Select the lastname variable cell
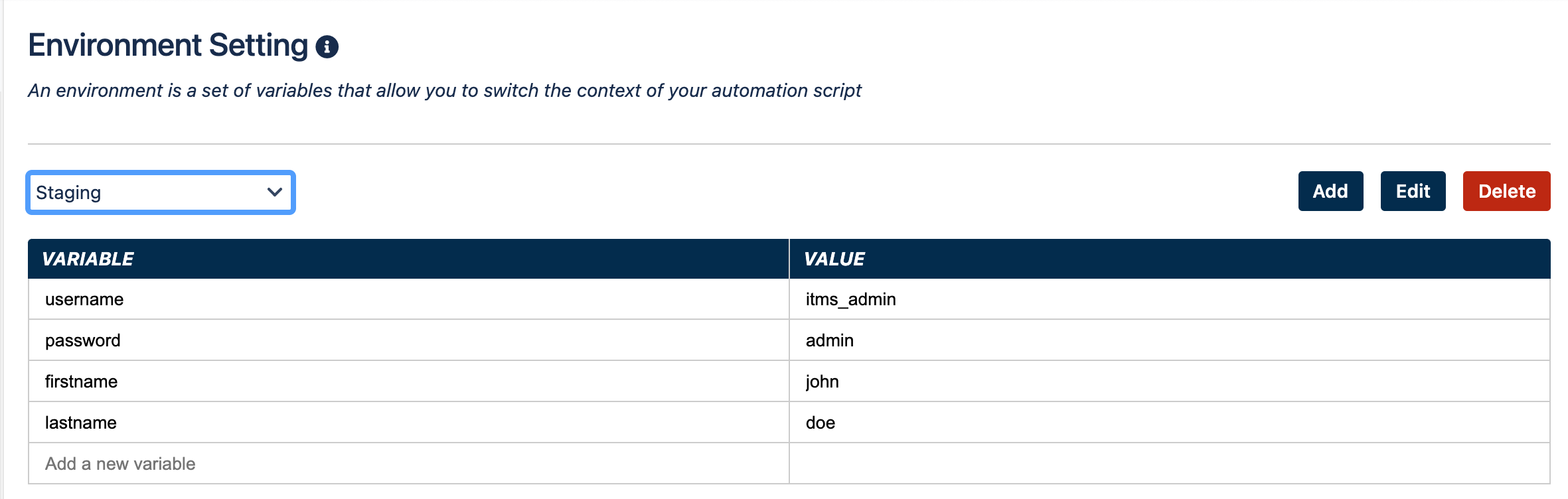 pyautogui.click(x=408, y=423)
